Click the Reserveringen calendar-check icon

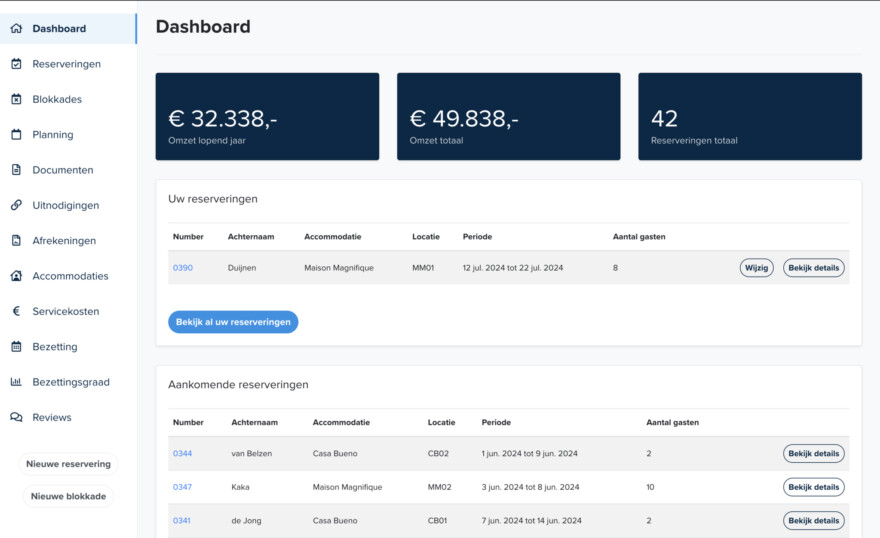click(16, 64)
